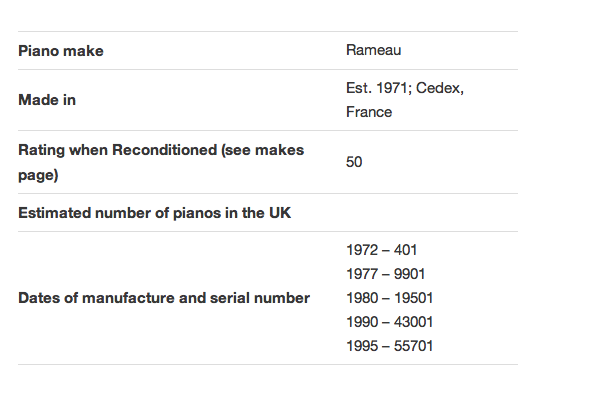This screenshot has width=599, height=414.
Task: Click the empty UK pianos count cell
Action: [x=432, y=213]
